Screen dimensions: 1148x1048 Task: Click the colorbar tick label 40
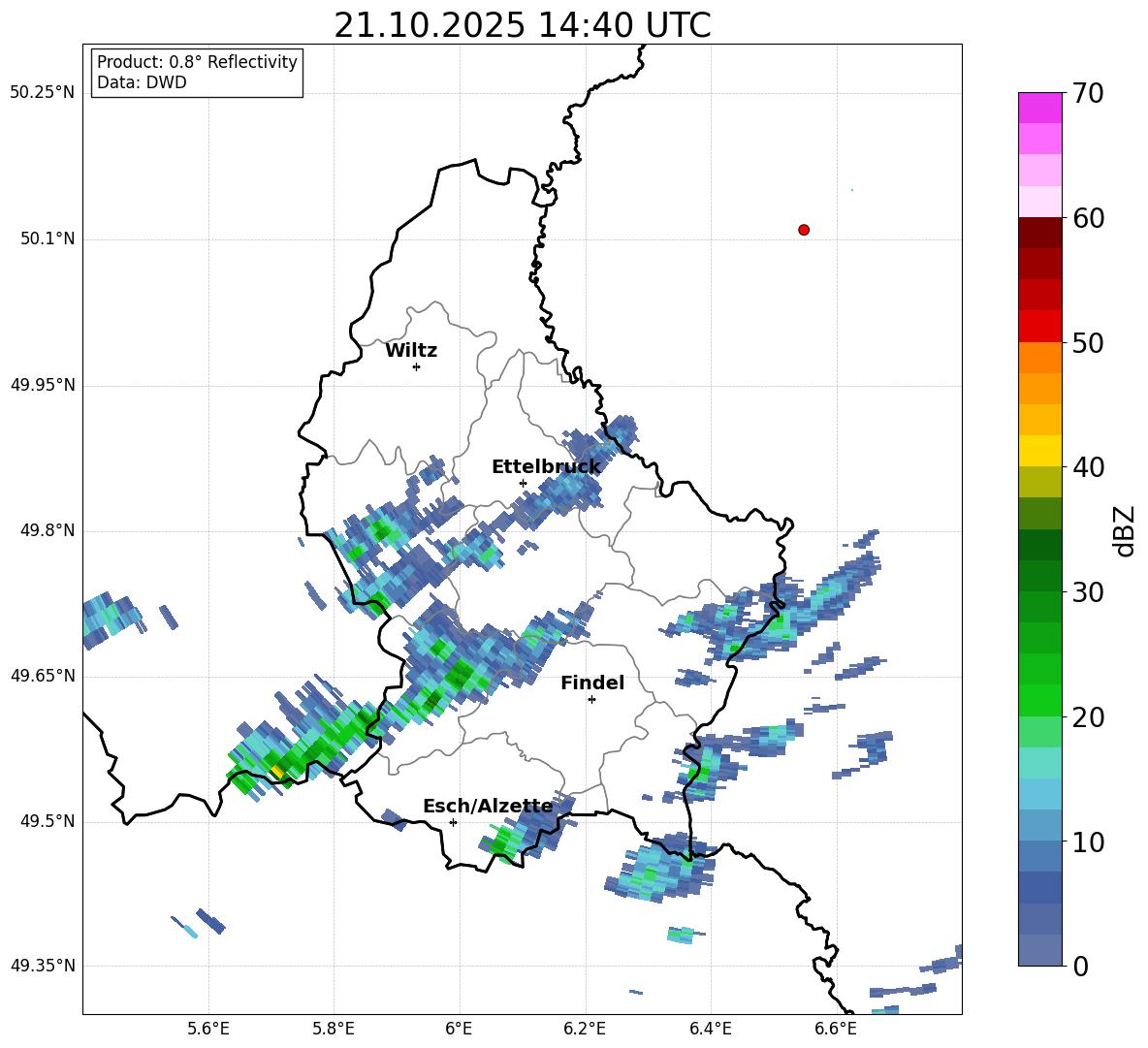point(1088,467)
